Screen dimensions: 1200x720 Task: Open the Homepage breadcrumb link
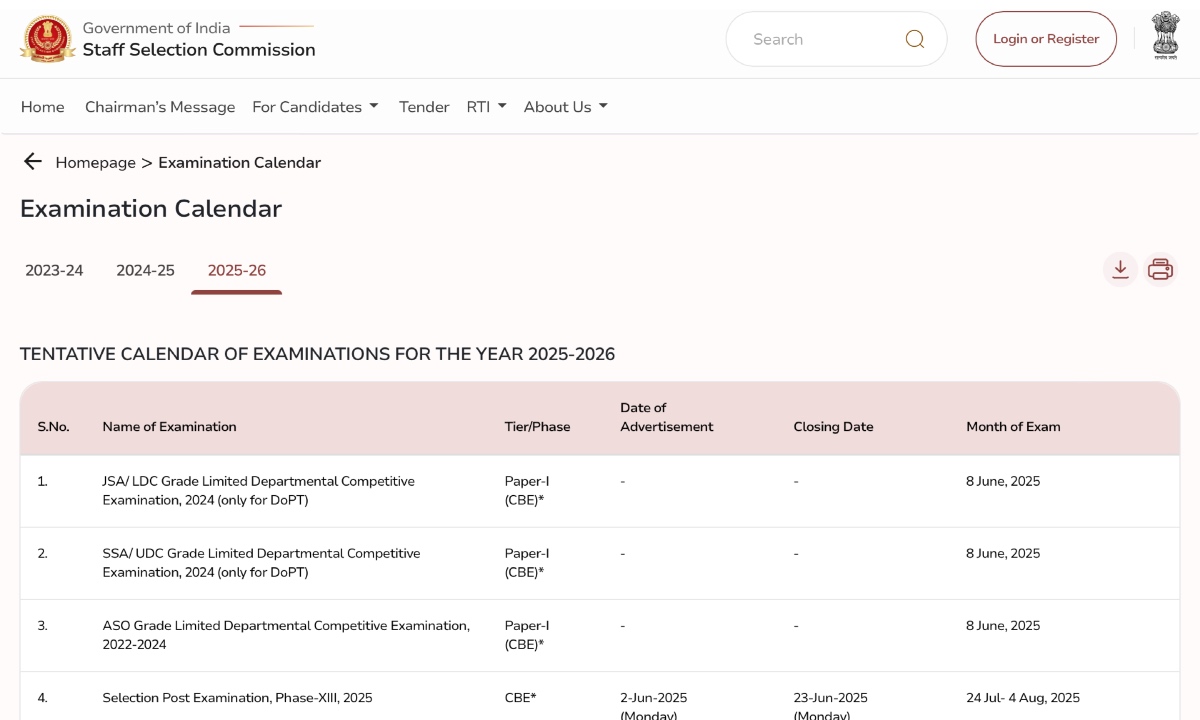tap(96, 162)
